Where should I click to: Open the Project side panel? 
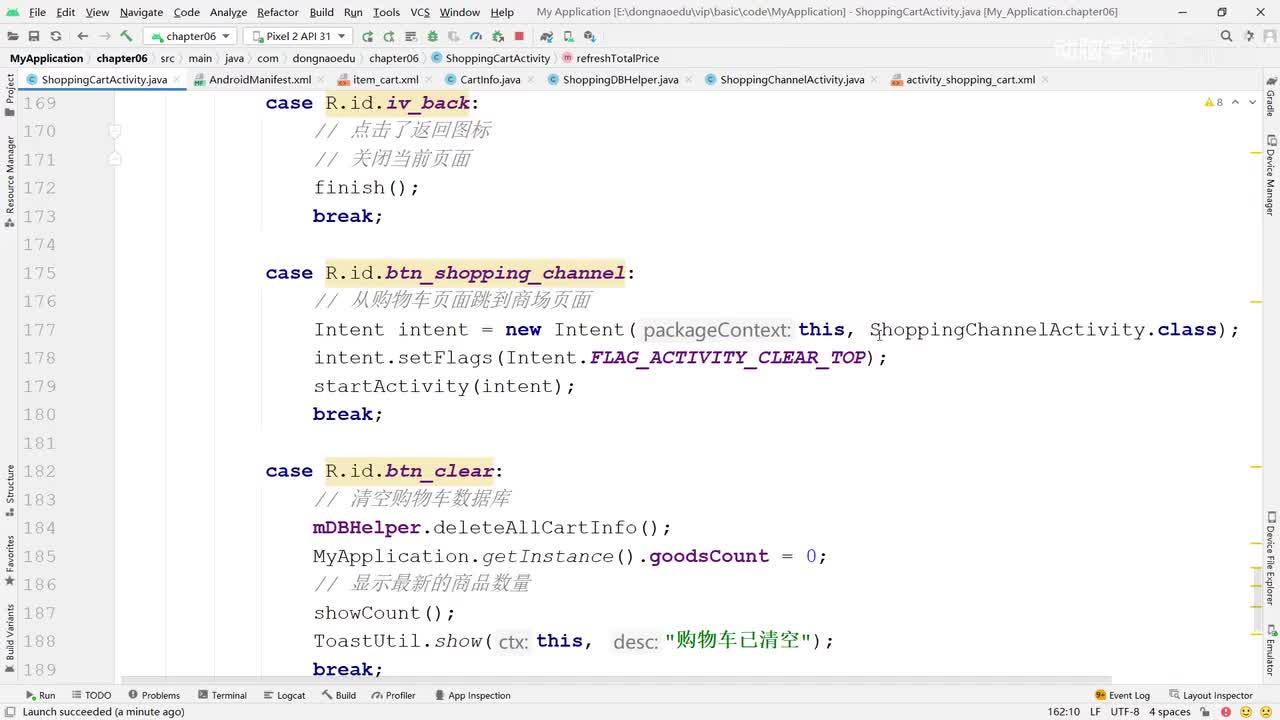tap(10, 97)
